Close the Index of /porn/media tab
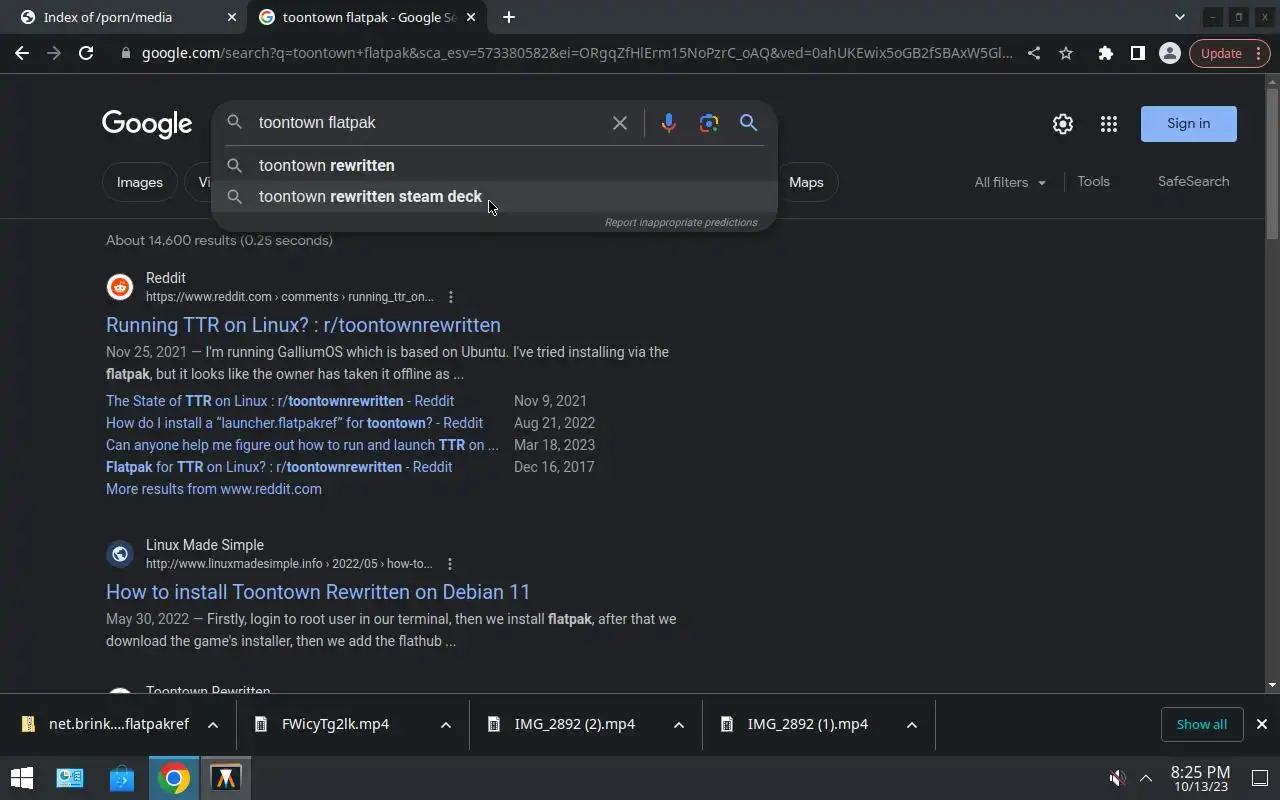Screen dimensions: 1280x800 (232, 17)
